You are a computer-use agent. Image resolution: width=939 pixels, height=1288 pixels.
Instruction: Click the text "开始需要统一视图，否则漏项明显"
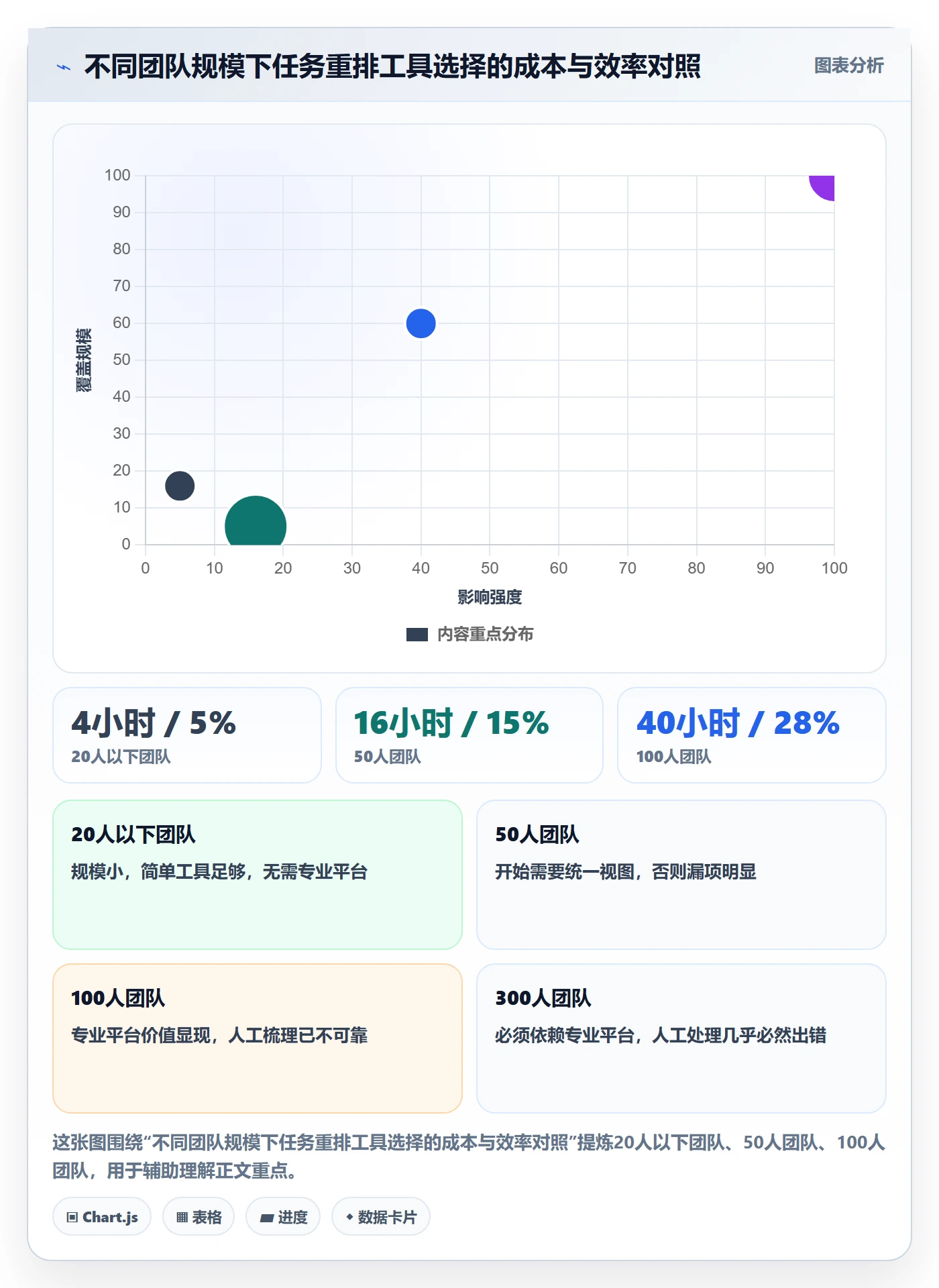(626, 871)
